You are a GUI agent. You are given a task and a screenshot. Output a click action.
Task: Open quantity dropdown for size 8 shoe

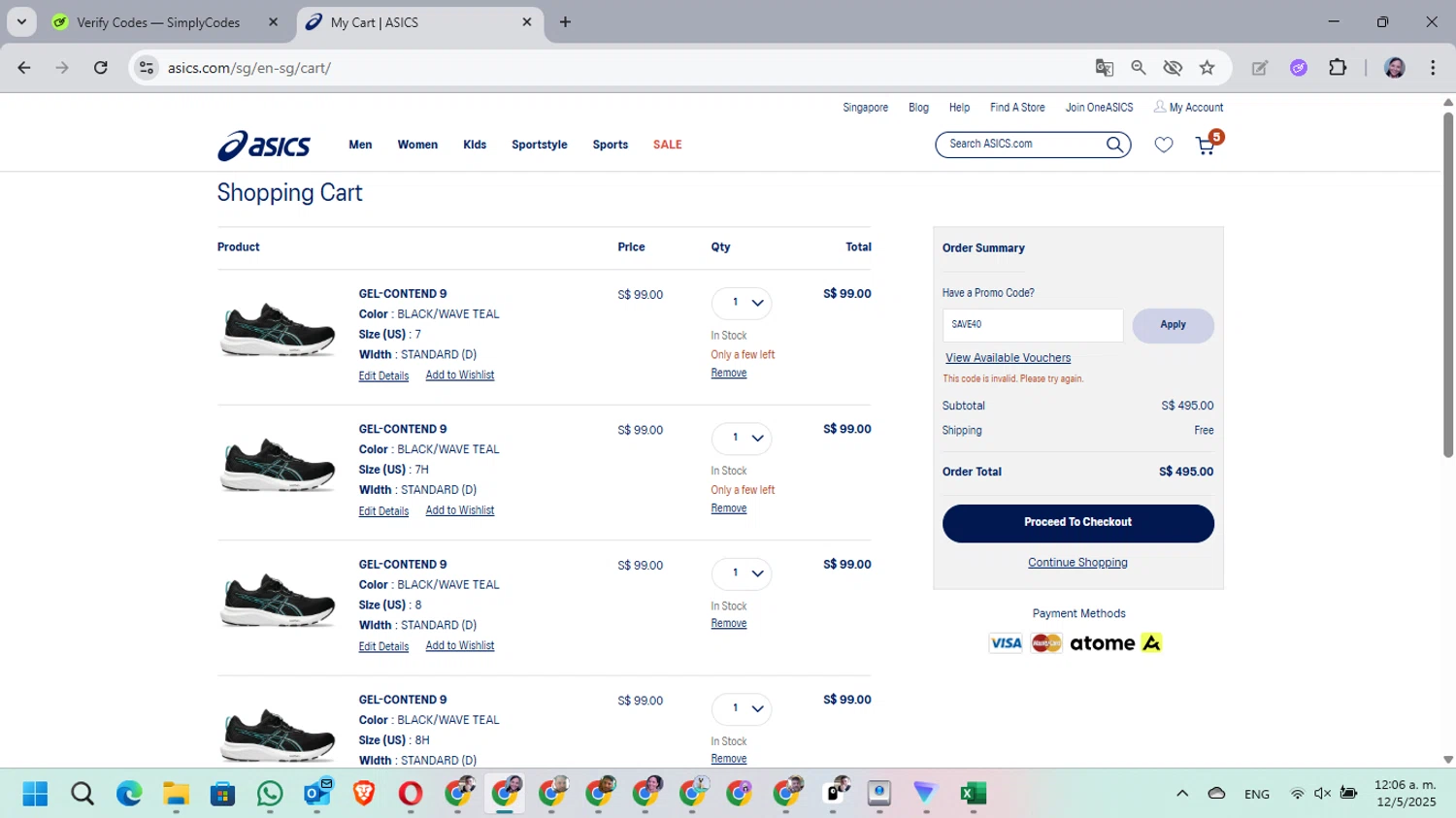tap(742, 573)
